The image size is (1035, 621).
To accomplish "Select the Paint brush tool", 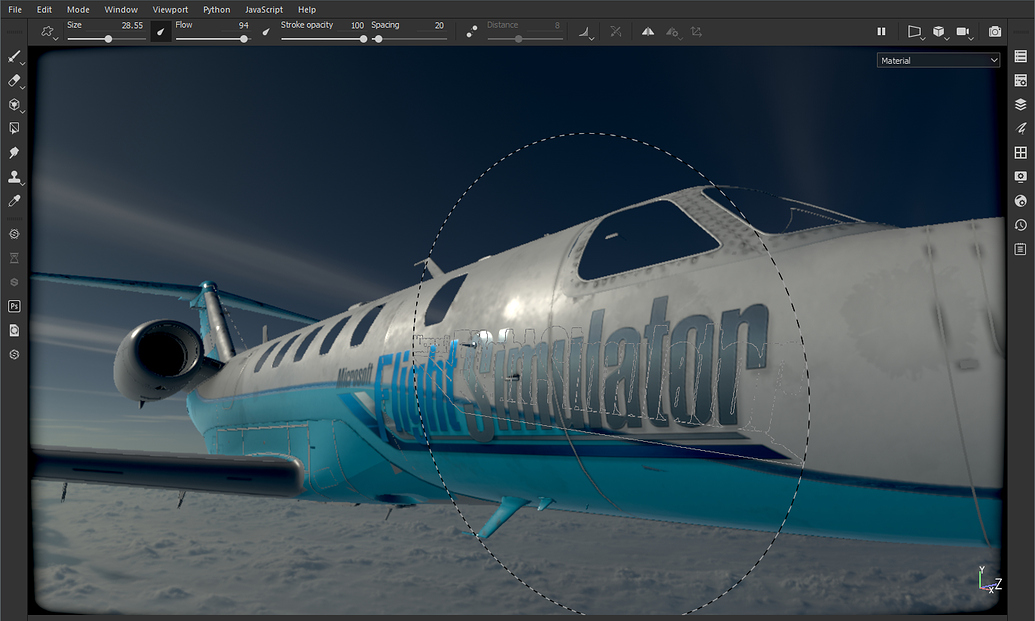I will tap(13, 57).
